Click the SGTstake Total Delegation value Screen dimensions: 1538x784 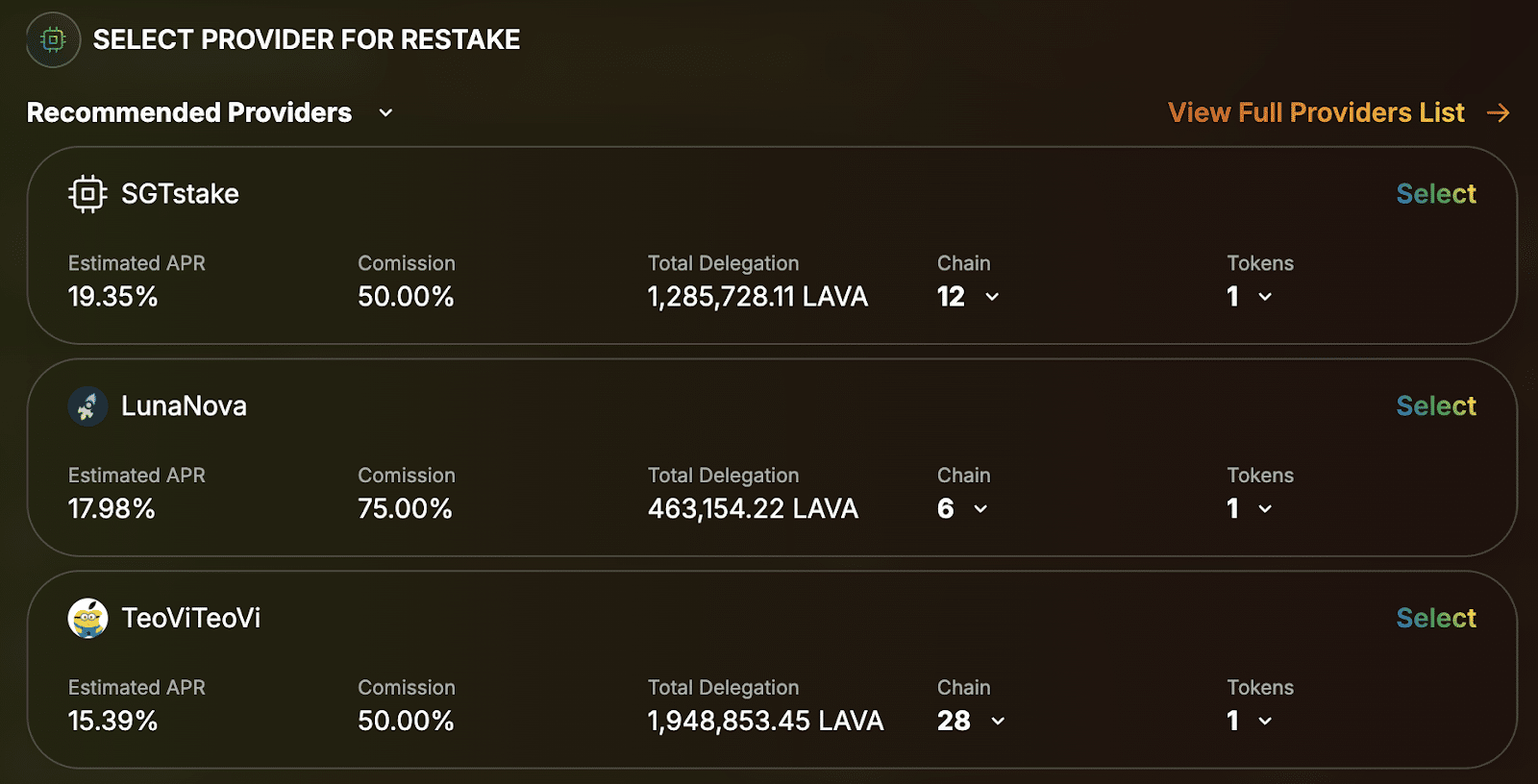pos(758,297)
